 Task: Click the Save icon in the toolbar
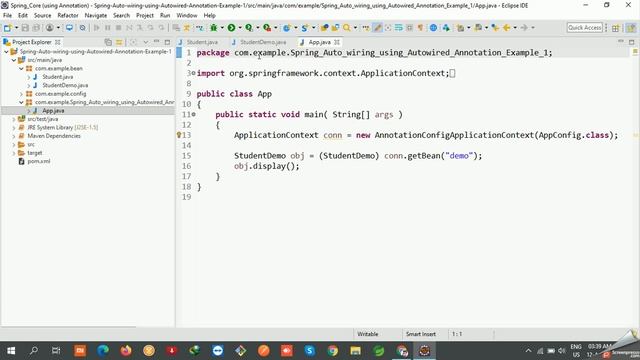(x=25, y=28)
